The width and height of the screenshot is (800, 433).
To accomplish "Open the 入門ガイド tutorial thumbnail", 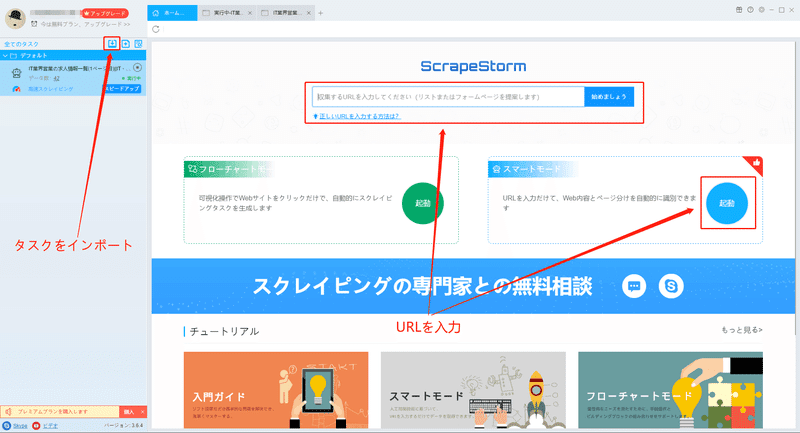I will click(276, 390).
